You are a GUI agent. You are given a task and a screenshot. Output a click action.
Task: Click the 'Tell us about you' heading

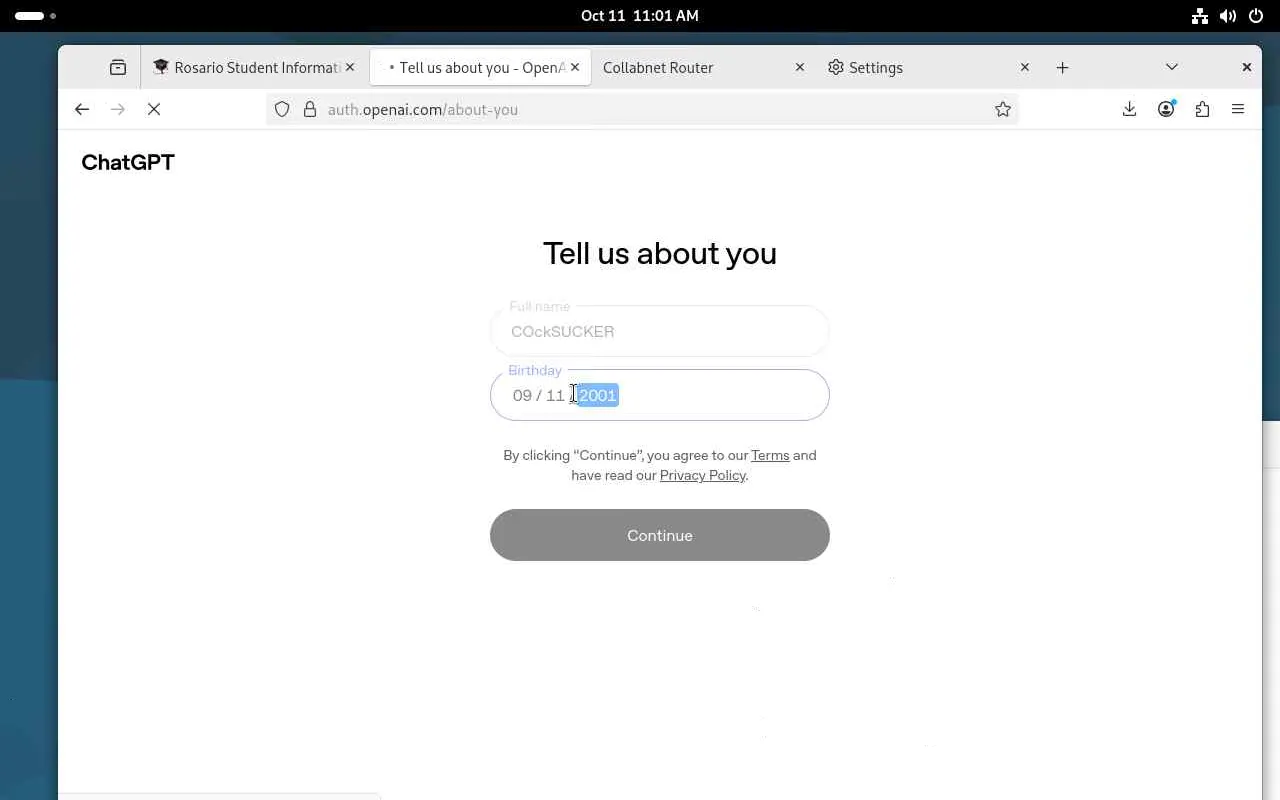(660, 253)
